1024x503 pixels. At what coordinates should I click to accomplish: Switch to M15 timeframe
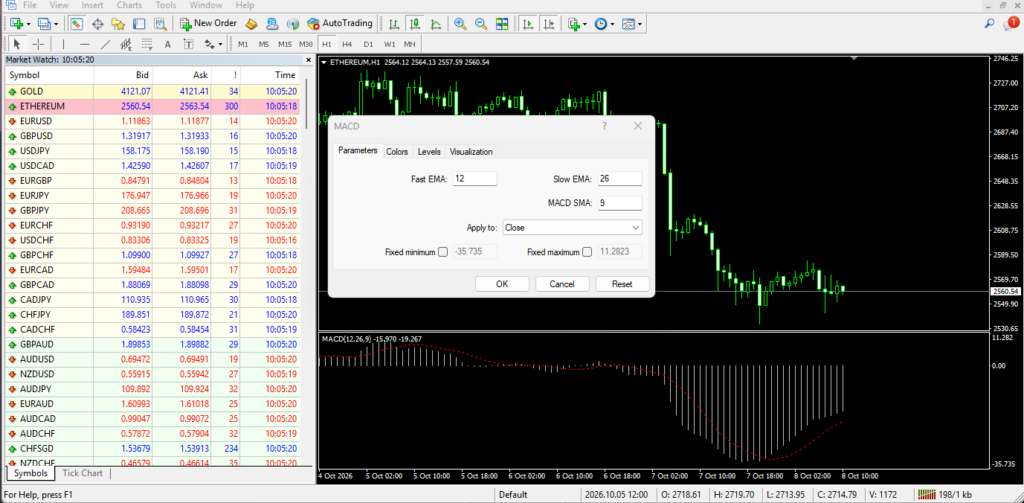285,44
